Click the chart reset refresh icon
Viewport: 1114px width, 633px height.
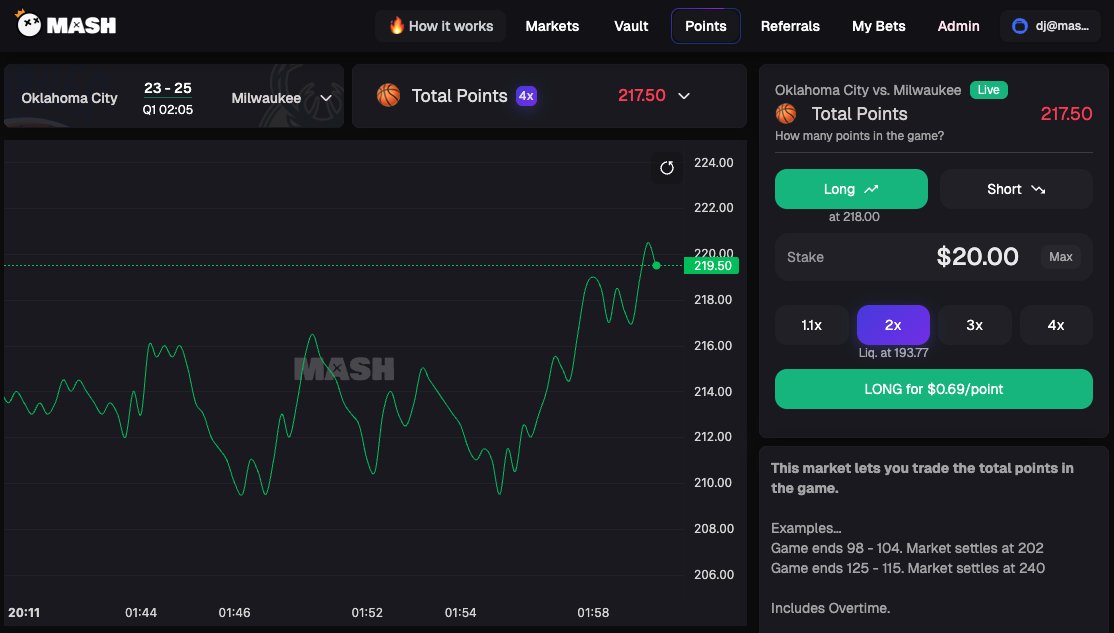(666, 168)
